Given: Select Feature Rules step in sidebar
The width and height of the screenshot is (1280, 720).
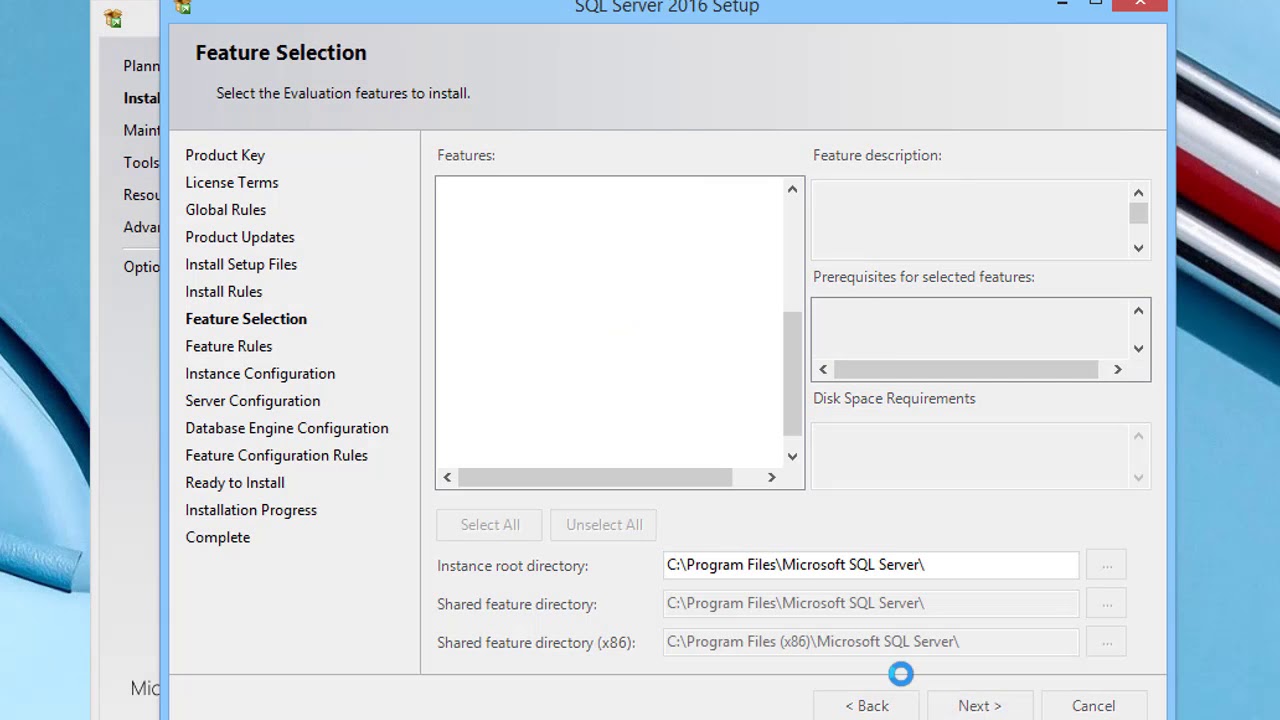Looking at the screenshot, I should [229, 346].
